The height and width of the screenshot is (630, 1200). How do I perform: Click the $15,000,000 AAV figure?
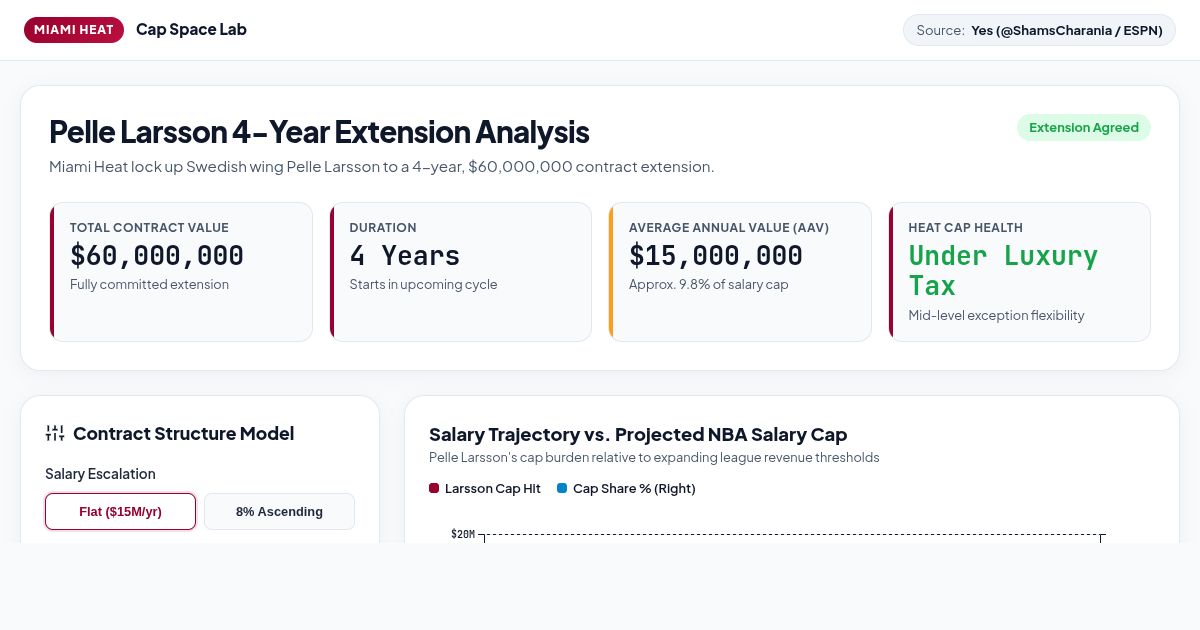pyautogui.click(x=716, y=256)
